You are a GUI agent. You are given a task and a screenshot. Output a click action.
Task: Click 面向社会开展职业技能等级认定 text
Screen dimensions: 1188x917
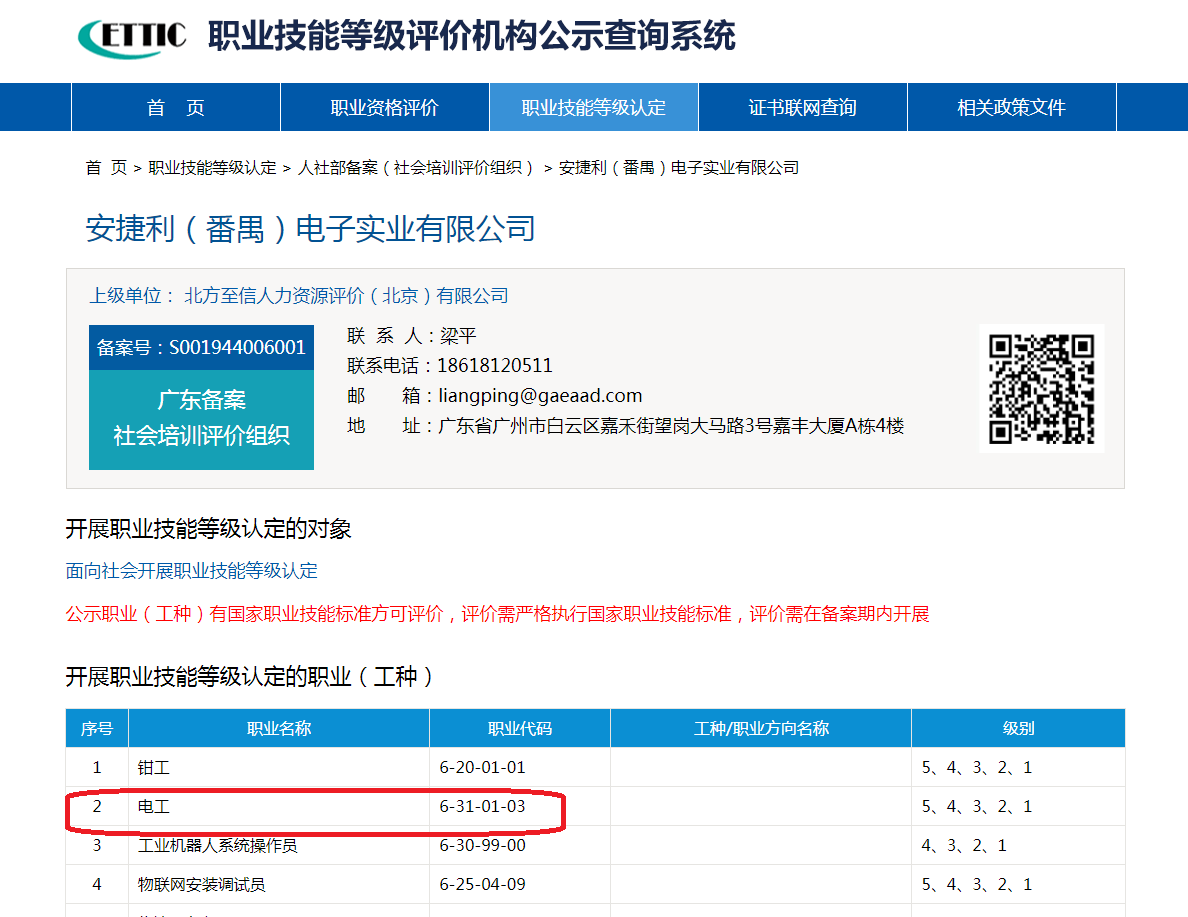pos(192,571)
